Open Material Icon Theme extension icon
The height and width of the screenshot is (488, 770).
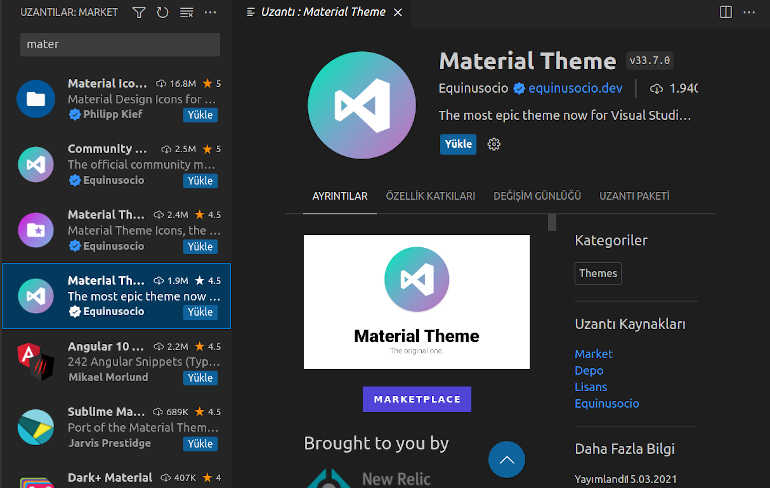pyautogui.click(x=36, y=99)
